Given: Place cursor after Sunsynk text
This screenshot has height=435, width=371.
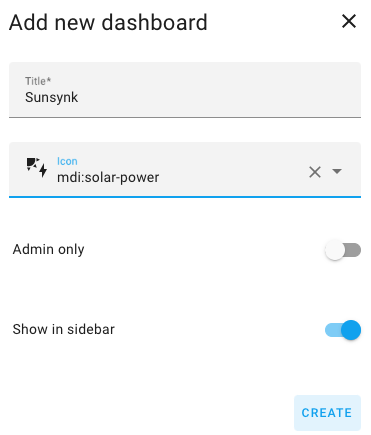Looking at the screenshot, I should tap(79, 97).
